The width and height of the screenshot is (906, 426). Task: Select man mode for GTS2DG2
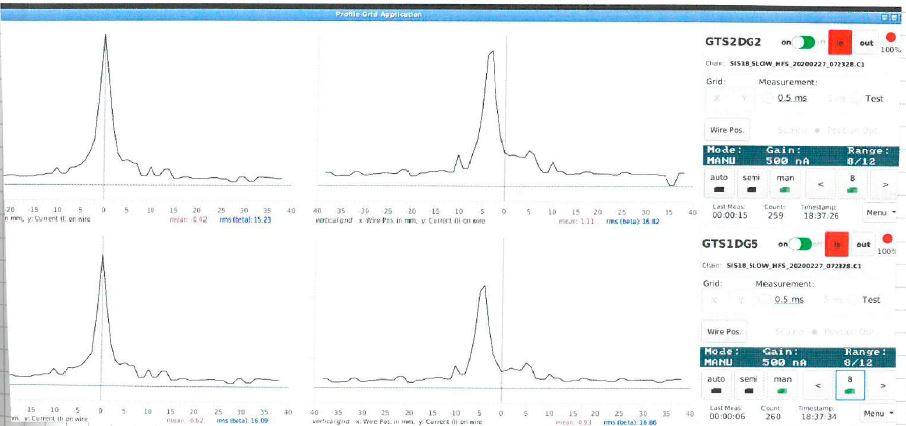coord(785,182)
